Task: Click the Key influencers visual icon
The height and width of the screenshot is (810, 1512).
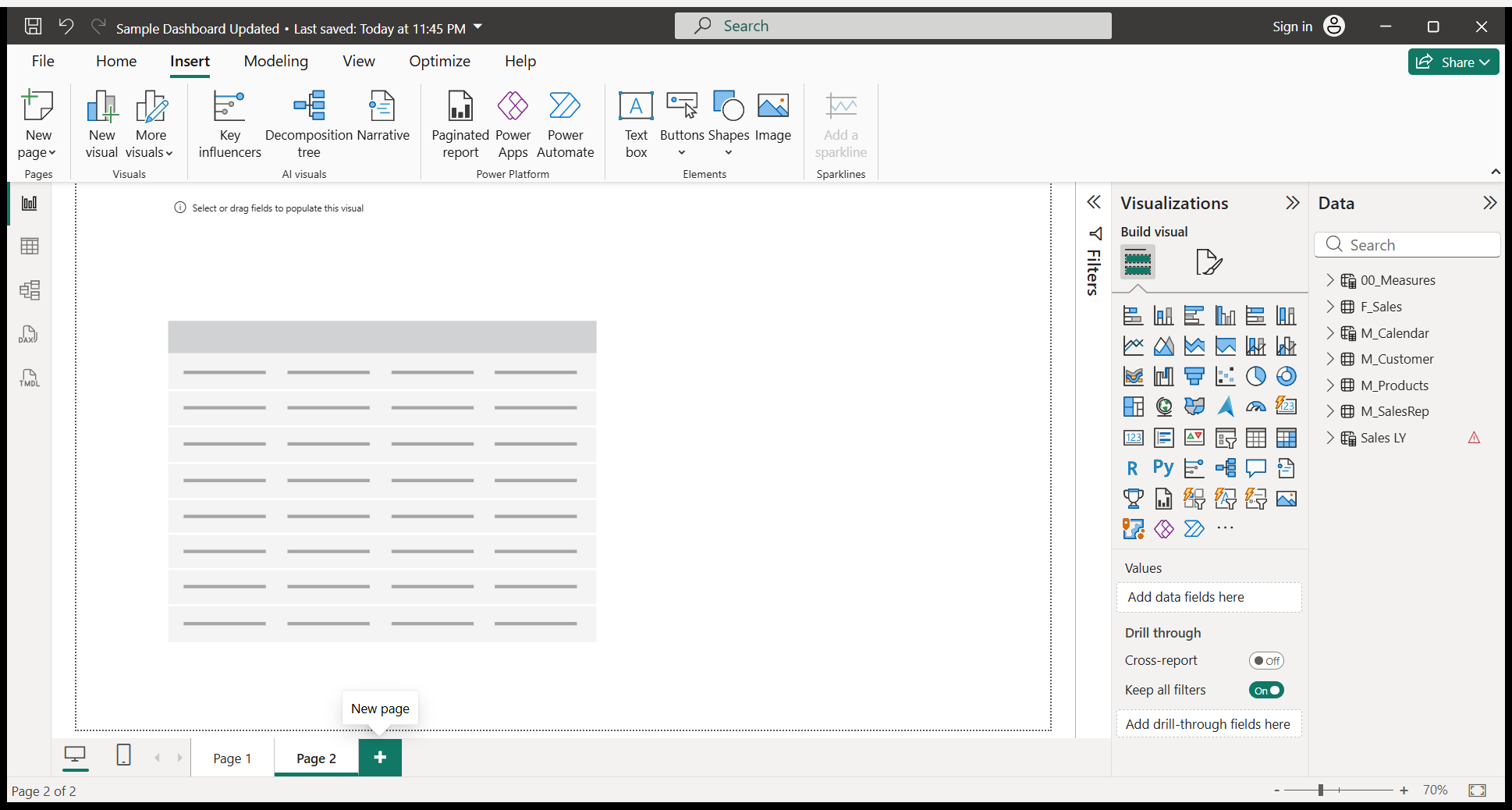Action: coord(229,123)
